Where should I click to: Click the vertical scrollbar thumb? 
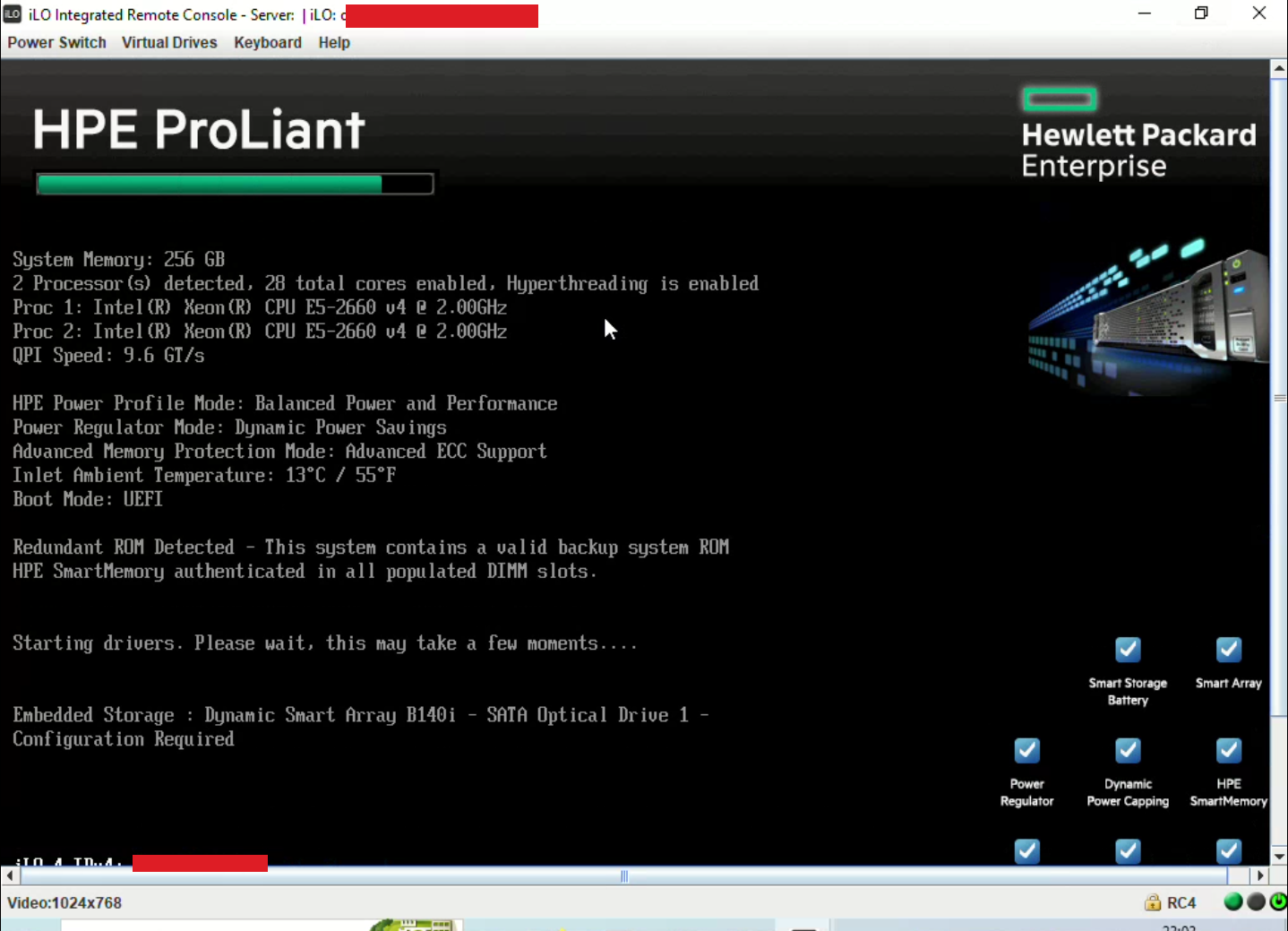(1279, 398)
